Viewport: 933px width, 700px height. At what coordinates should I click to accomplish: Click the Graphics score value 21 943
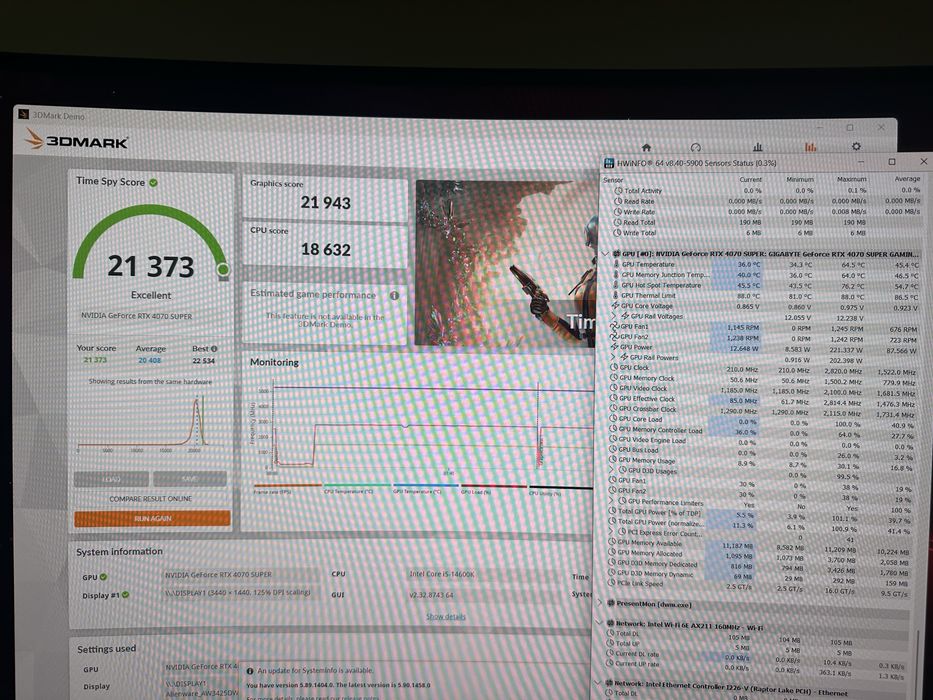[325, 203]
